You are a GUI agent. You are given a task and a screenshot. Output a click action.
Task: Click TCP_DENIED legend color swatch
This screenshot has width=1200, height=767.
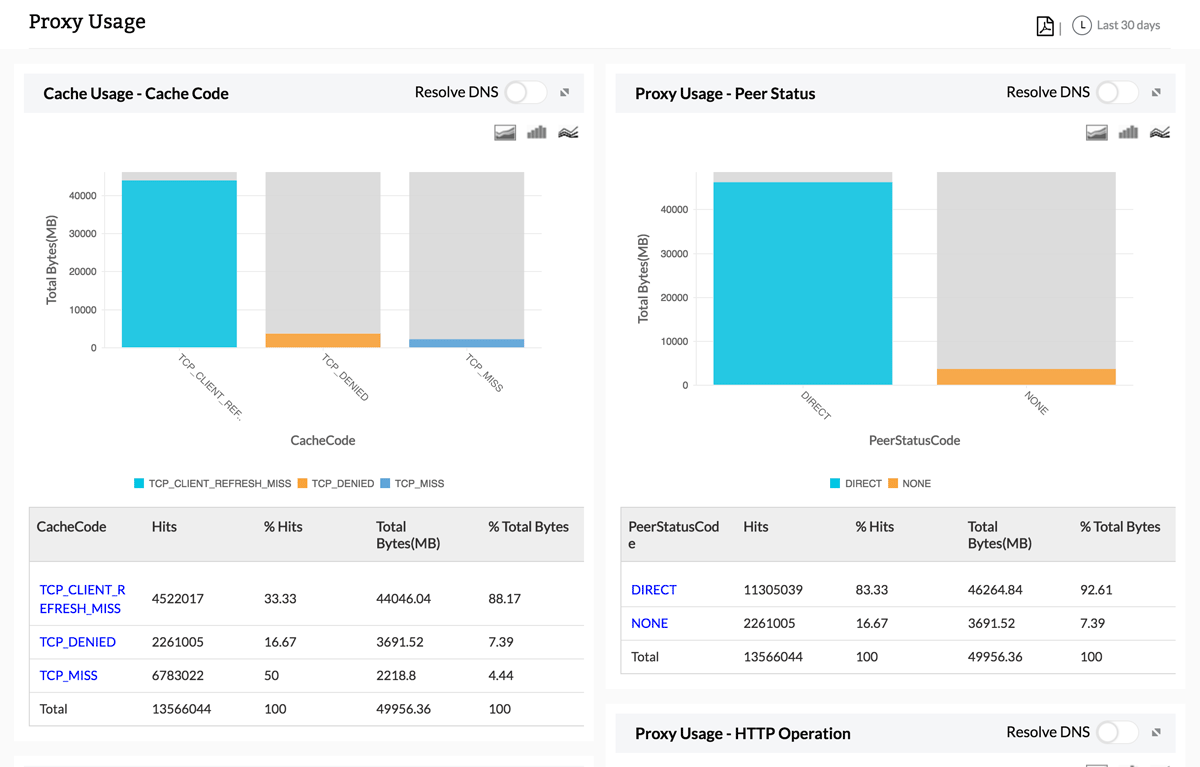tap(303, 484)
